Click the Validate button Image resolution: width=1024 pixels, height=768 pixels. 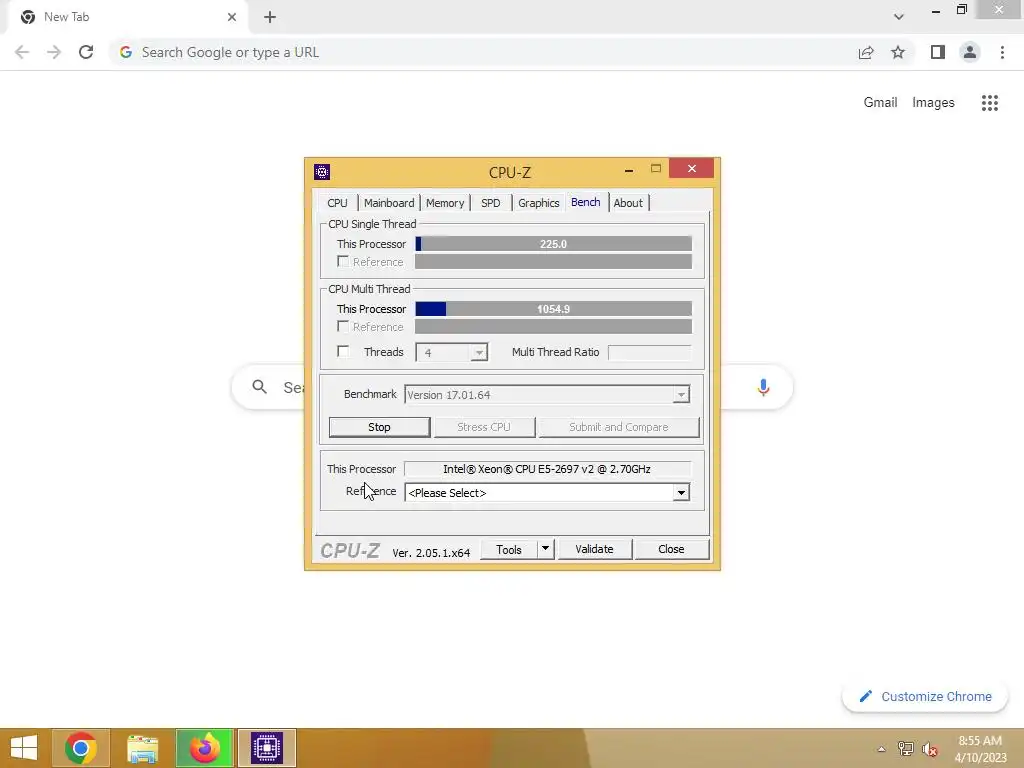594,549
